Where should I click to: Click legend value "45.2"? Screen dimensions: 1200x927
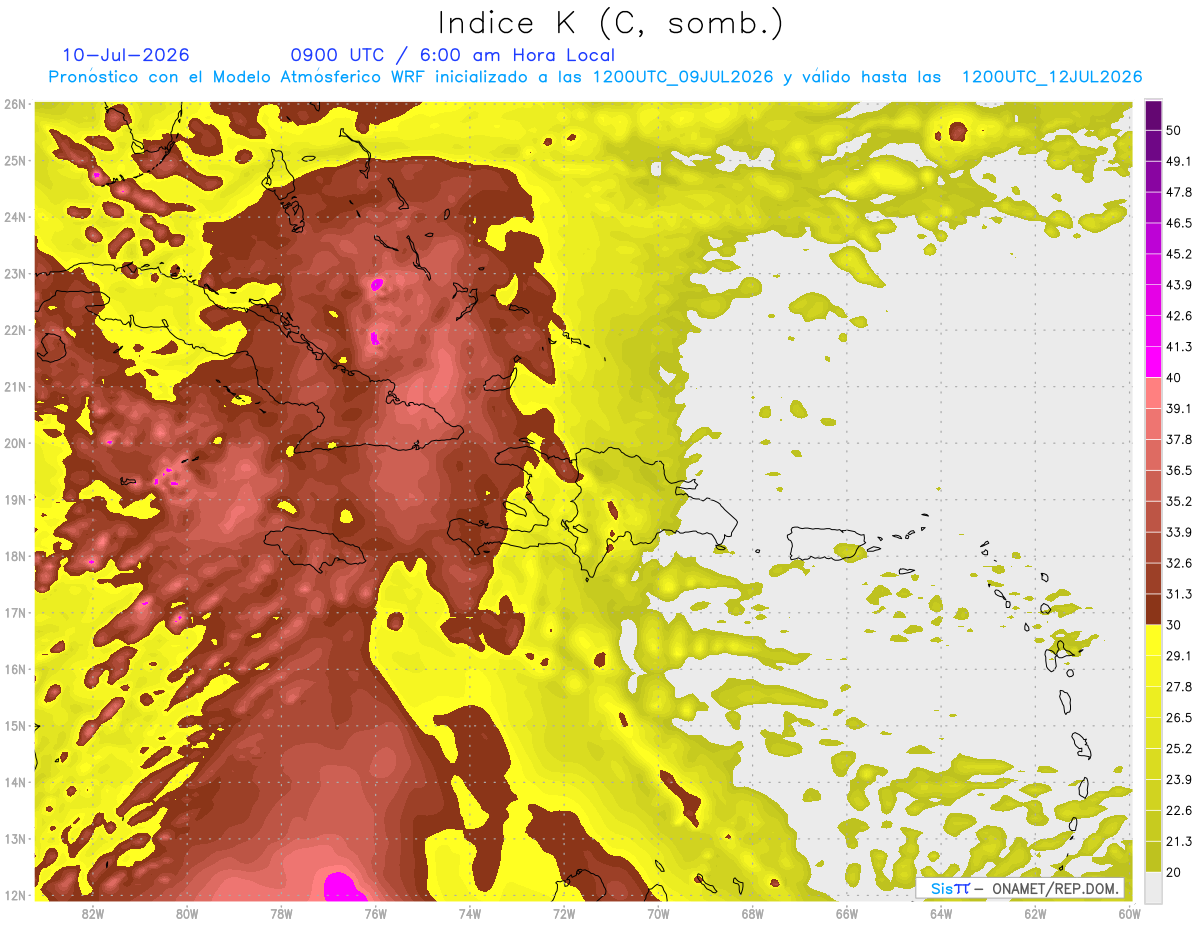click(1178, 254)
